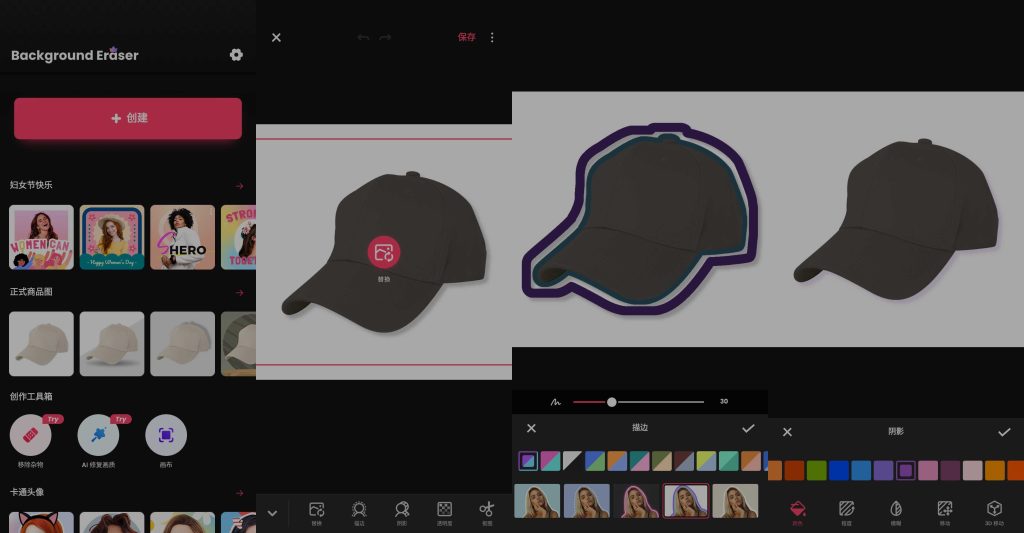The width and height of the screenshot is (1024, 533).
Task: Expand 妇女节快乐 section with the arrow
Action: [239, 185]
